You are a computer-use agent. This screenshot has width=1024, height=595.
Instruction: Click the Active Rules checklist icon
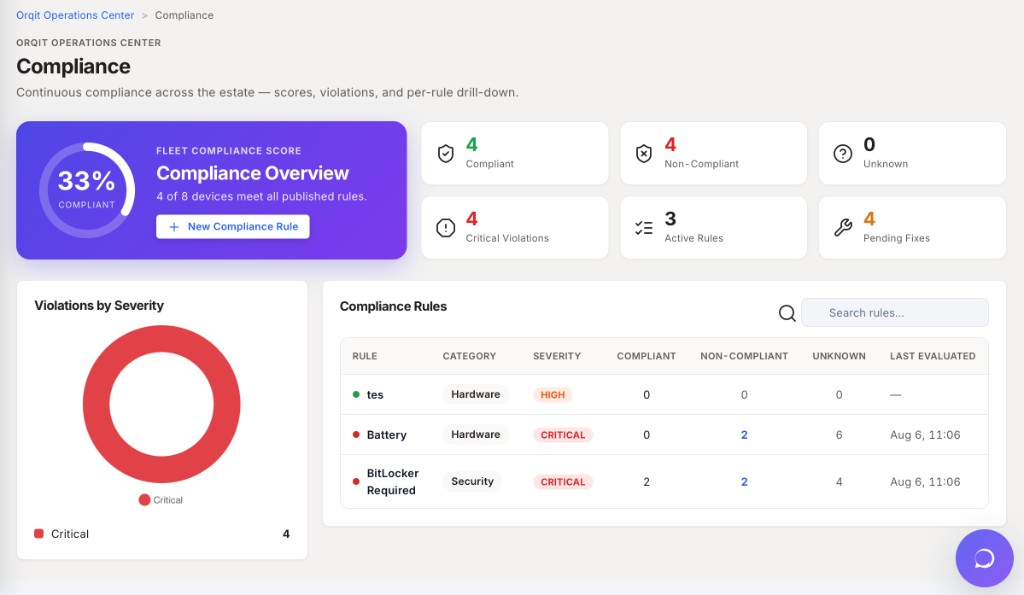point(644,228)
